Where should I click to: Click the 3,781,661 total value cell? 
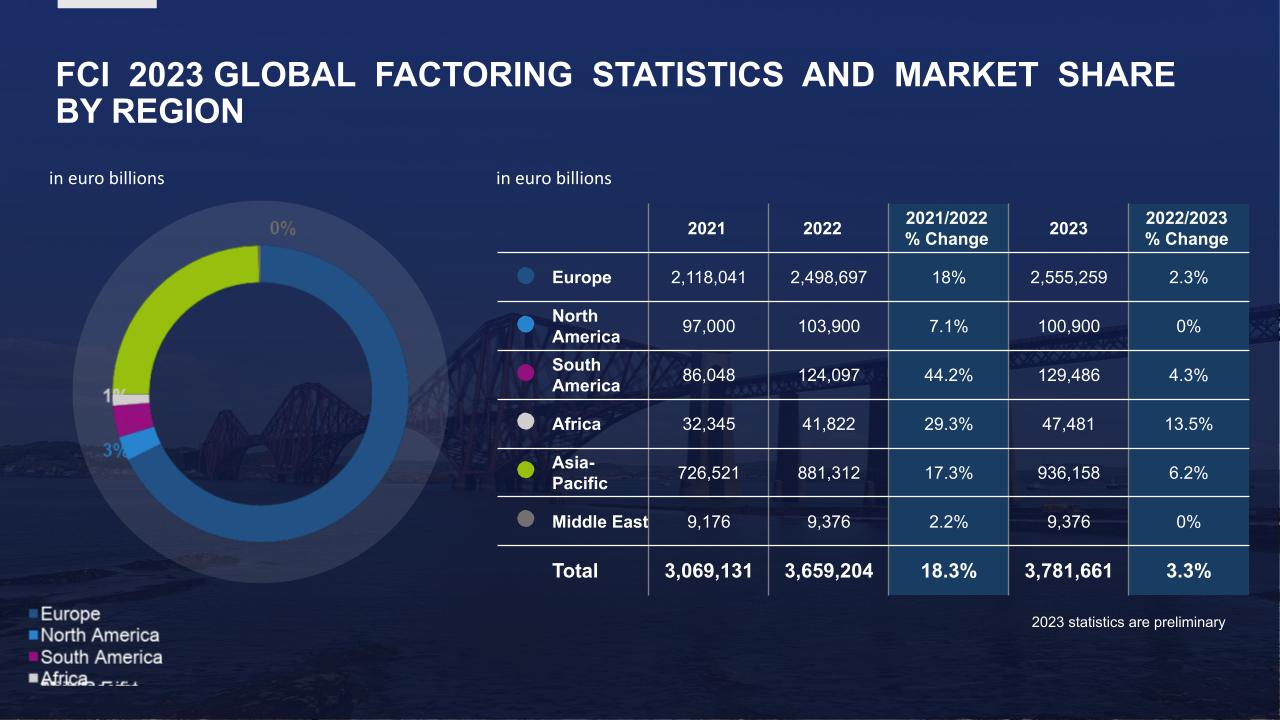pos(1068,570)
